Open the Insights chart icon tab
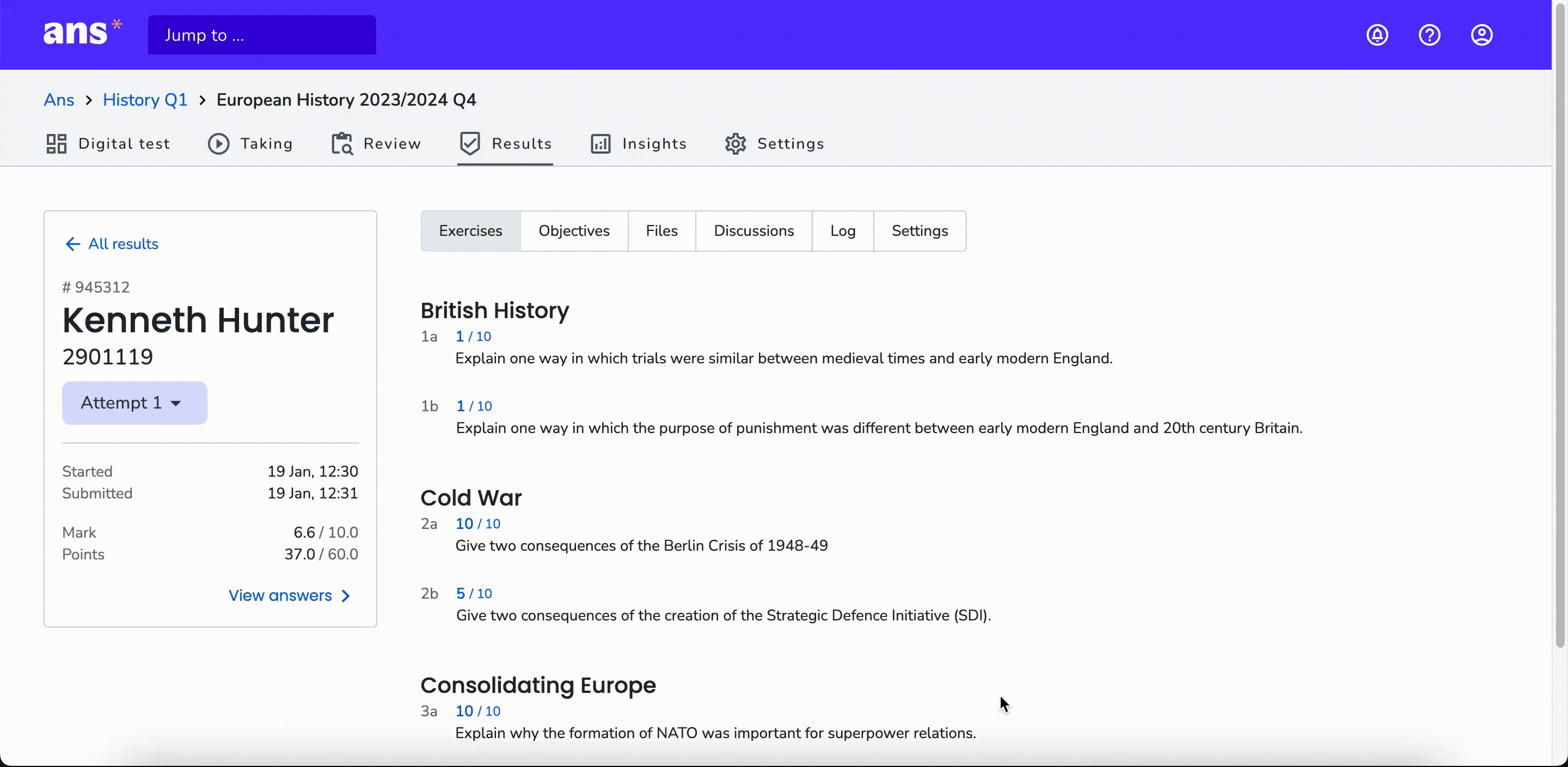This screenshot has width=1568, height=767. pyautogui.click(x=600, y=144)
